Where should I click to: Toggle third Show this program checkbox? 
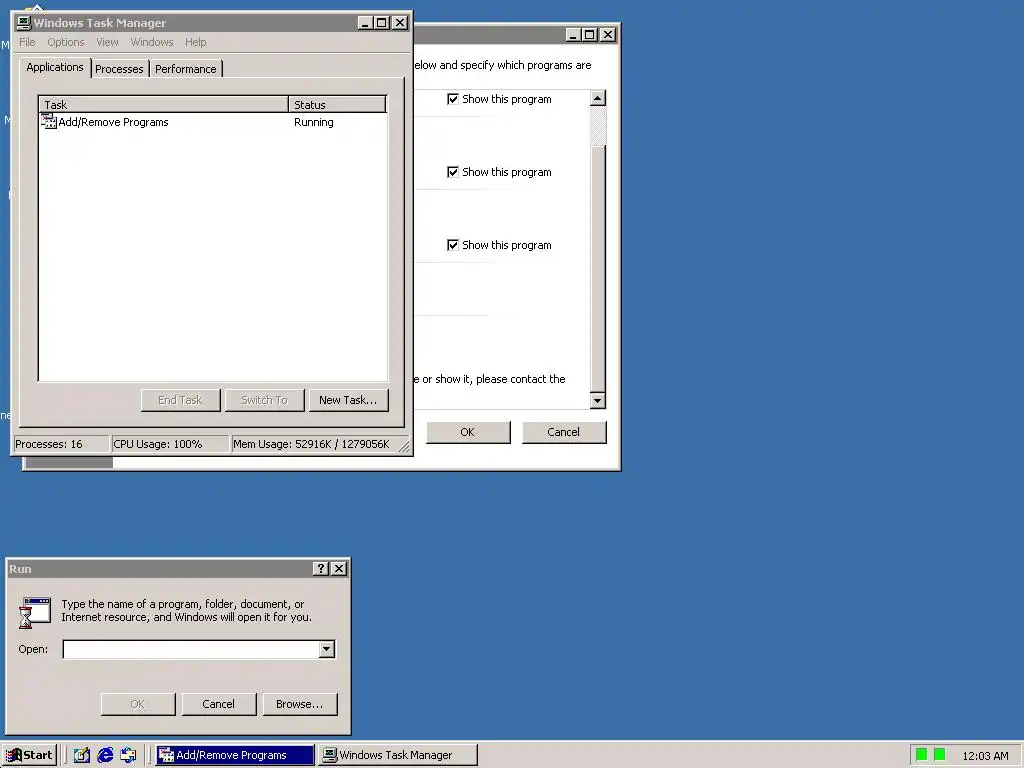tap(453, 245)
